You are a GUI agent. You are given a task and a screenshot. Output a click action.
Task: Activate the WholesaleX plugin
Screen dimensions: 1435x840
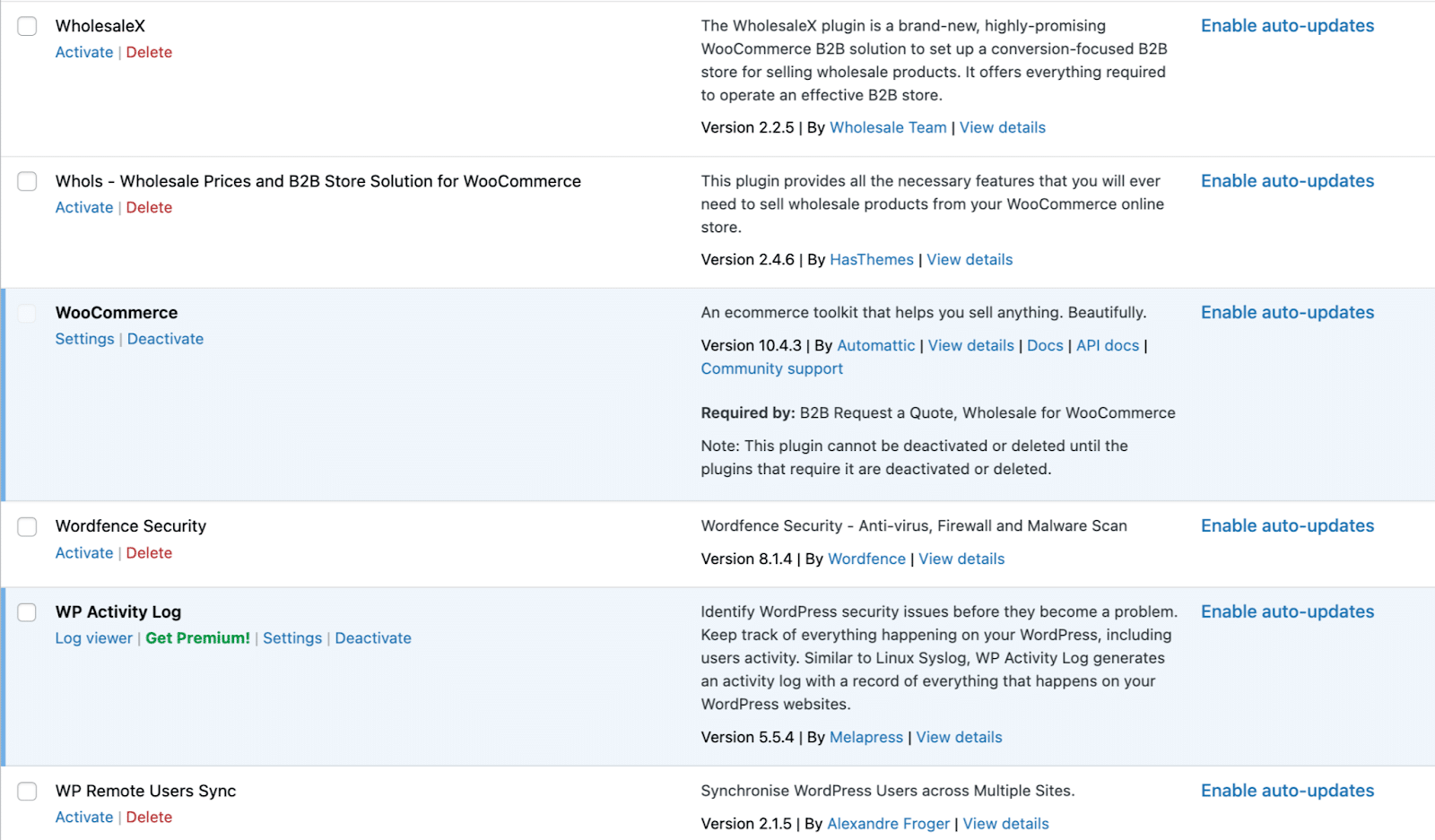pyautogui.click(x=84, y=52)
